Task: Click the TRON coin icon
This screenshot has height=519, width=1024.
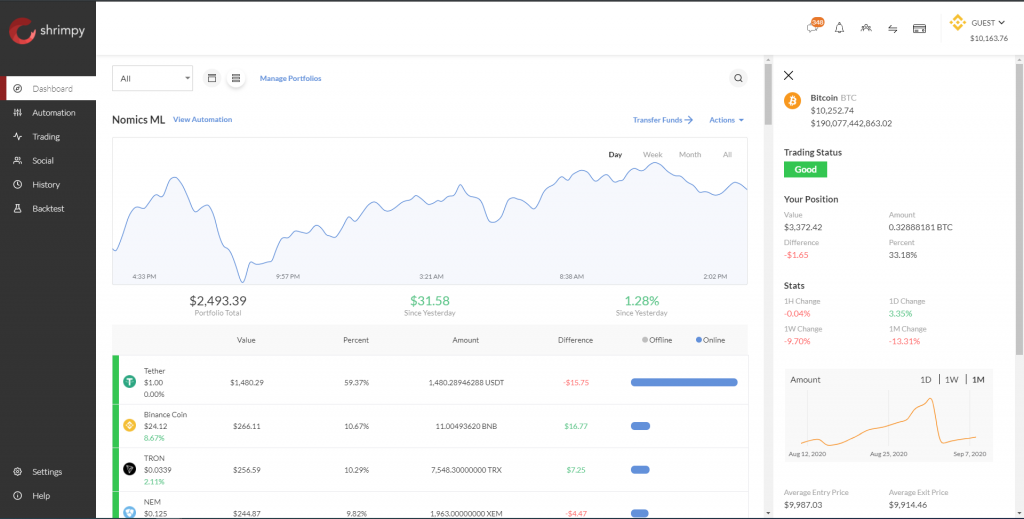Action: point(129,469)
